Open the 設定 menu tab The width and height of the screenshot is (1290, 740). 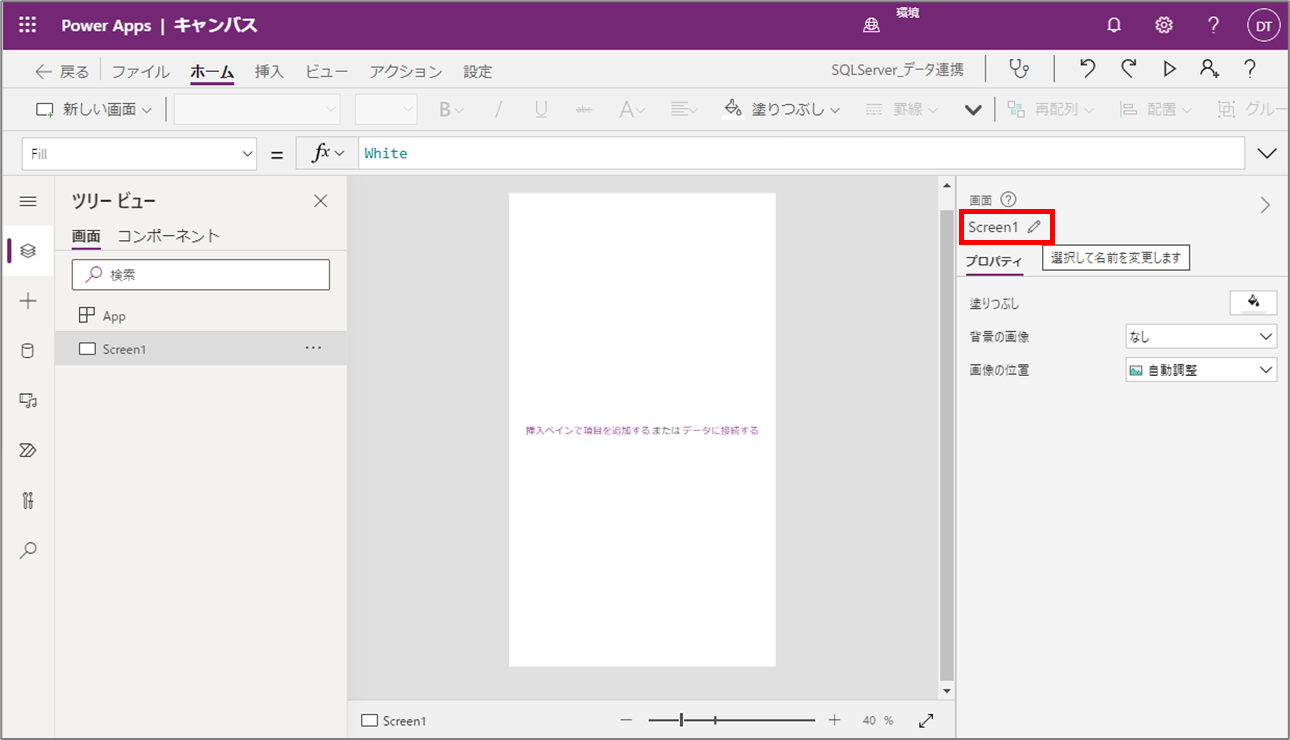(478, 72)
